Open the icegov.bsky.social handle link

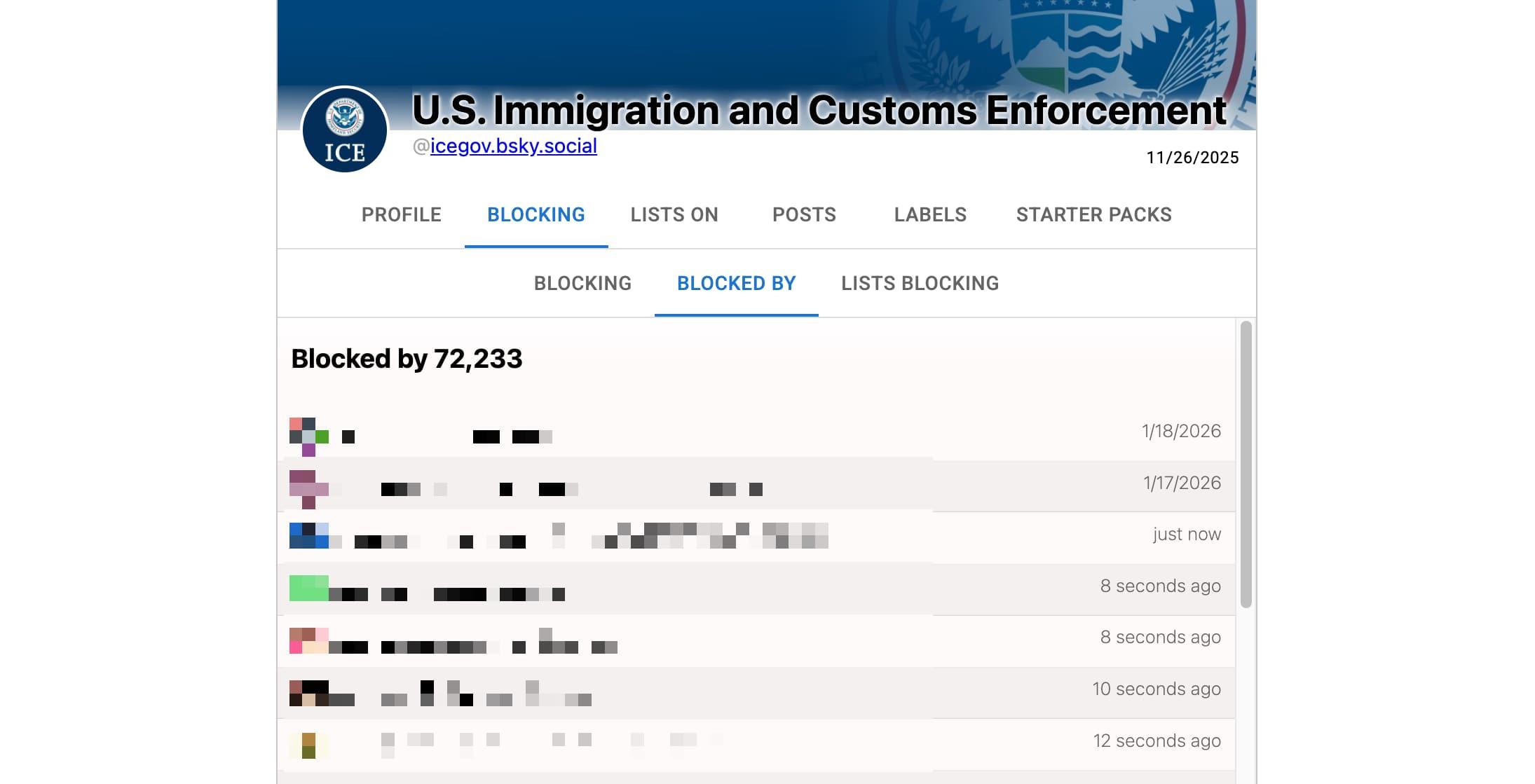click(x=513, y=146)
